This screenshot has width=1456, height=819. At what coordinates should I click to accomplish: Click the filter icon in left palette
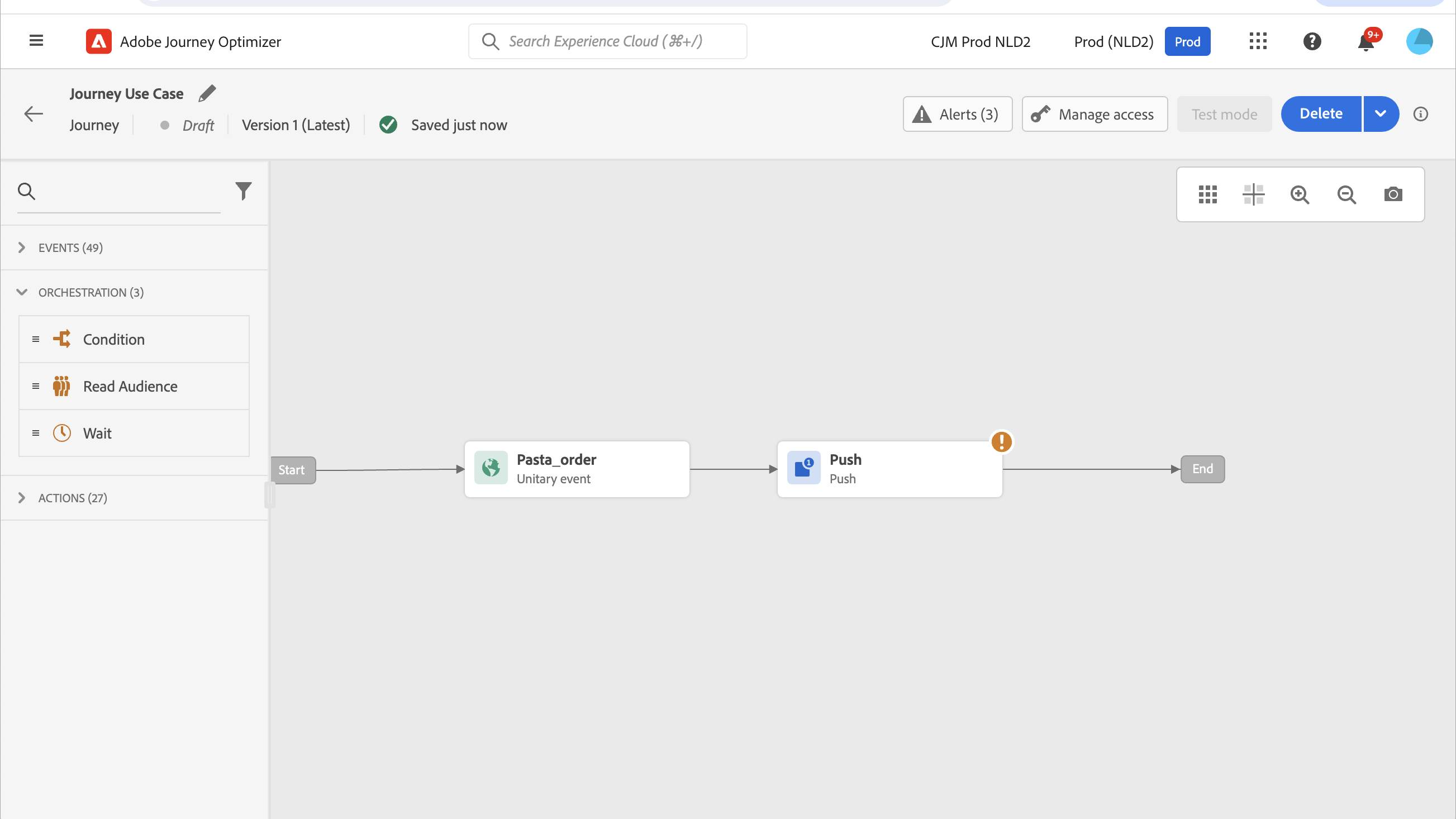[243, 191]
